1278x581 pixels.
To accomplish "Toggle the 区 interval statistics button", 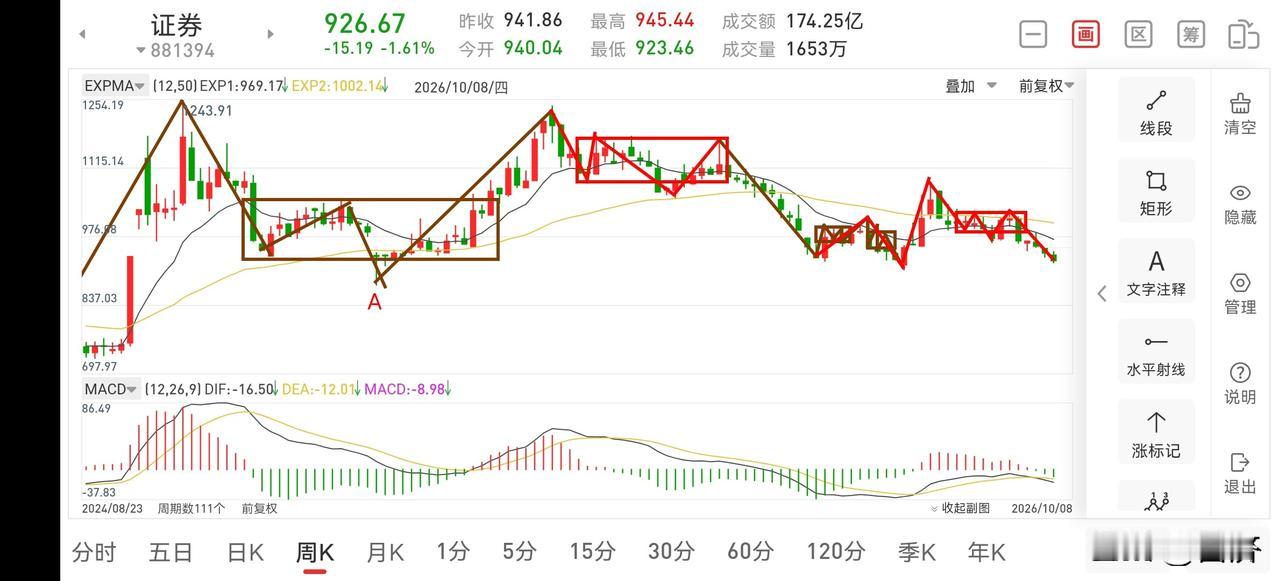I will coord(1138,34).
